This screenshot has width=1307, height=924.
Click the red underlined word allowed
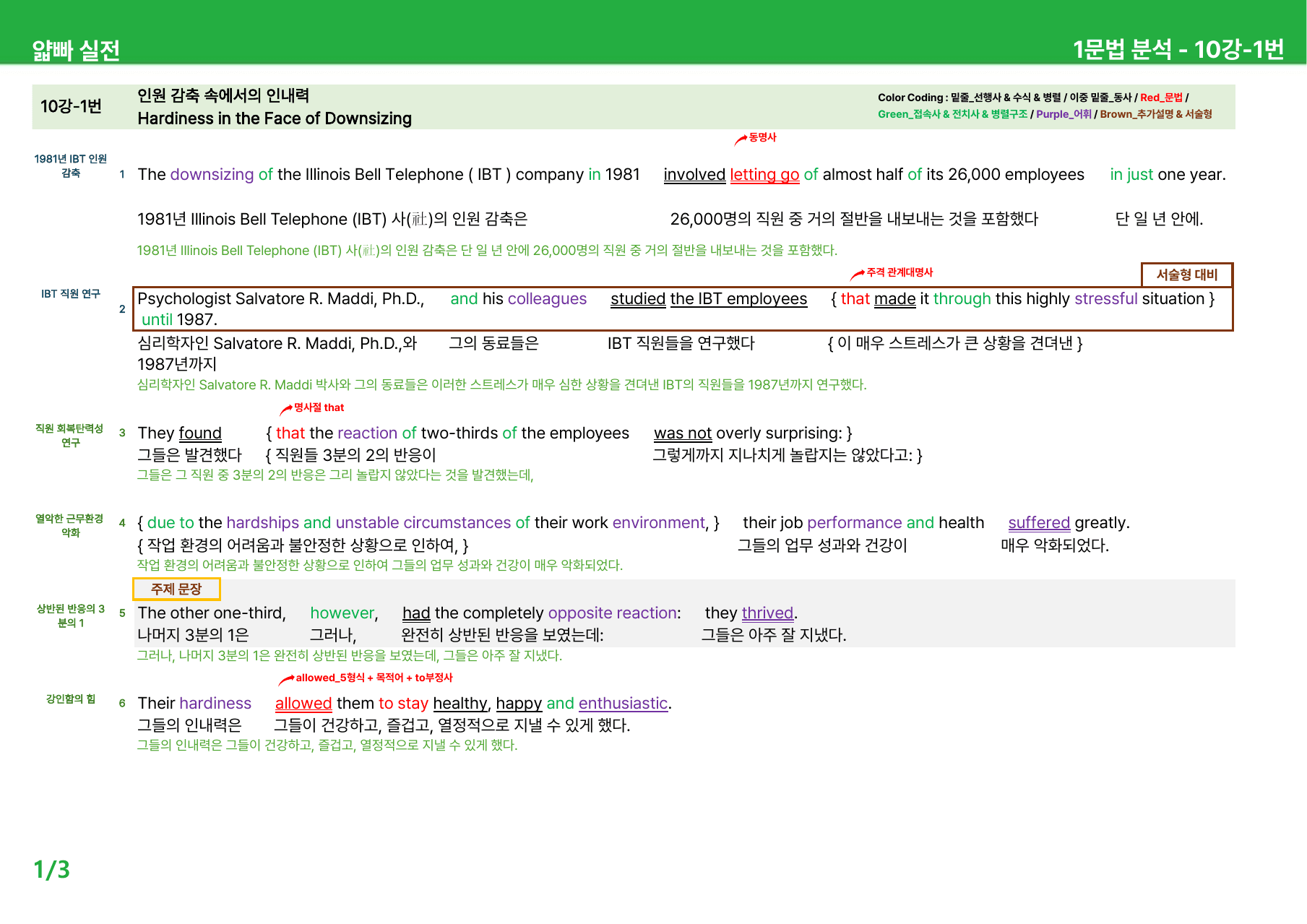(303, 704)
